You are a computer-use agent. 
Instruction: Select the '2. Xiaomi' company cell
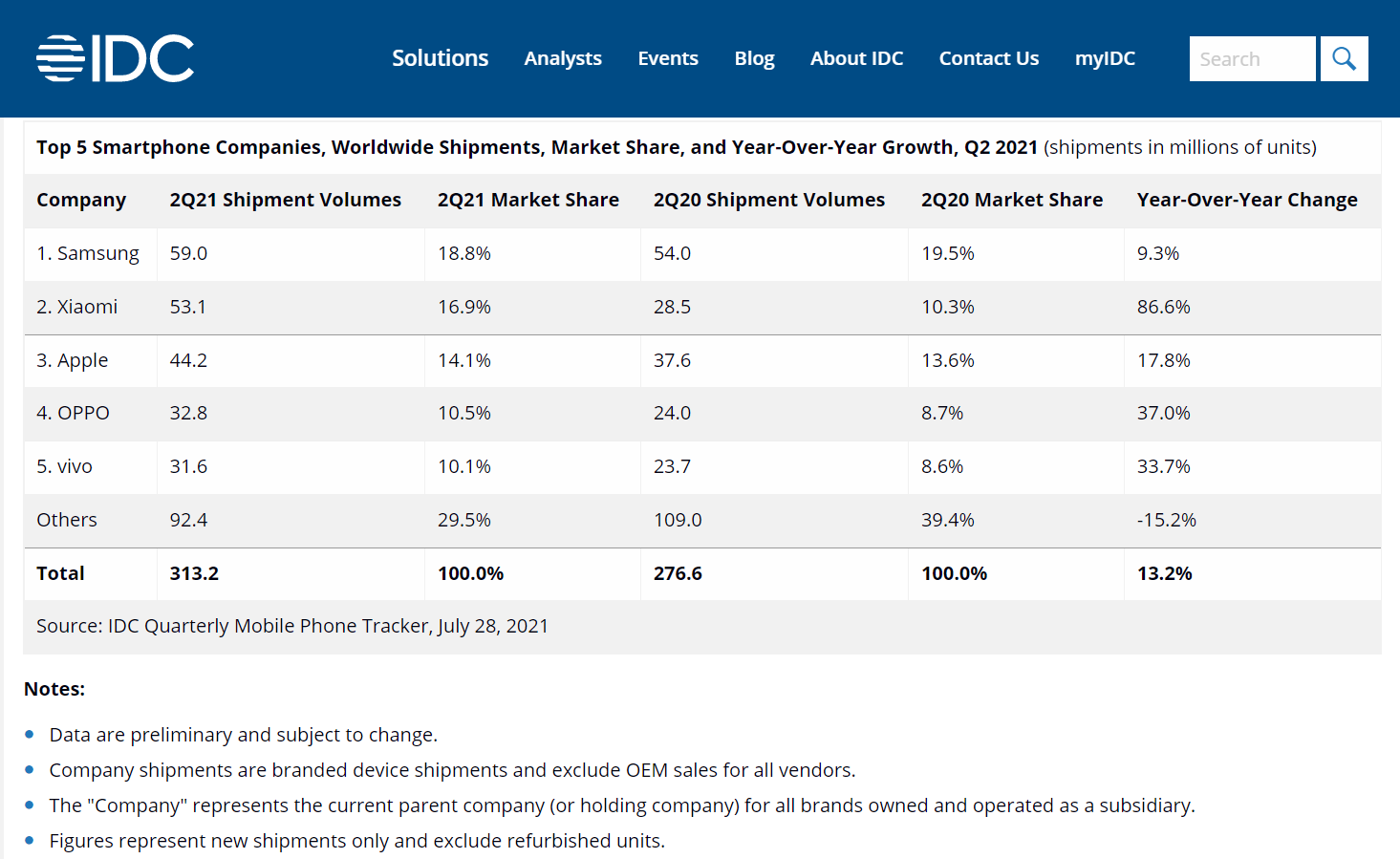[x=77, y=307]
